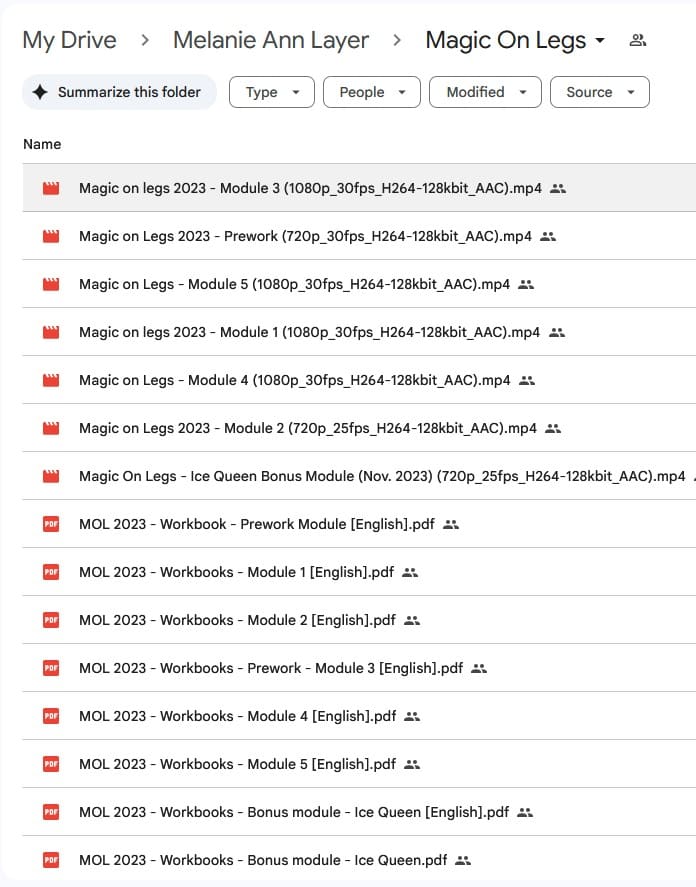Click video icon beside Prework 720p mp4
The height and width of the screenshot is (887, 696).
50,236
